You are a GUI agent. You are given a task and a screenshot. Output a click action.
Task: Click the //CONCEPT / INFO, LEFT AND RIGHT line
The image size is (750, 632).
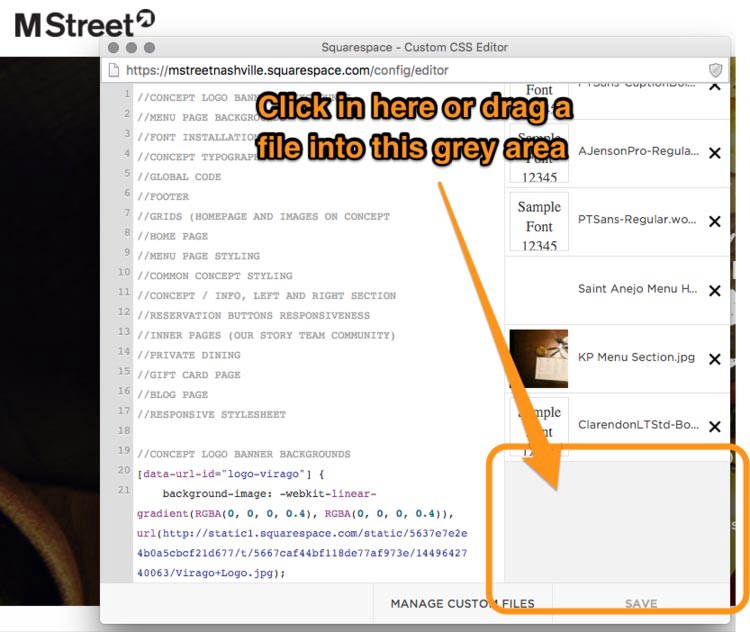pos(266,296)
